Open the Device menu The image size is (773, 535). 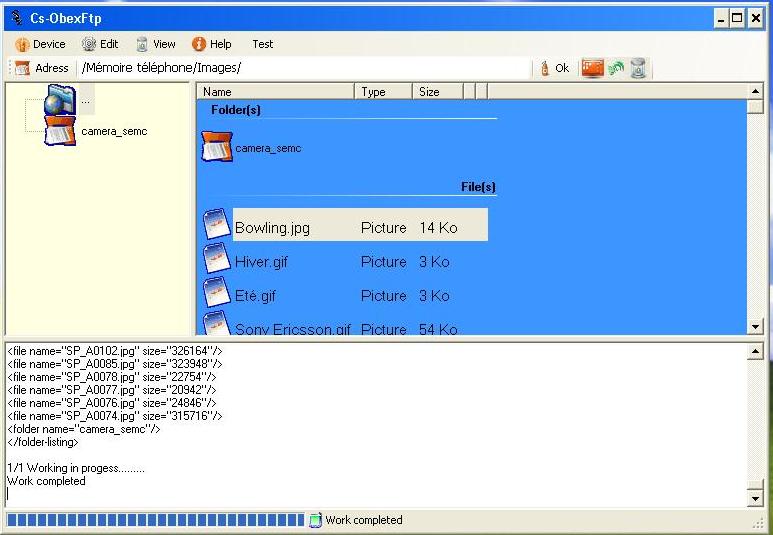(40, 44)
